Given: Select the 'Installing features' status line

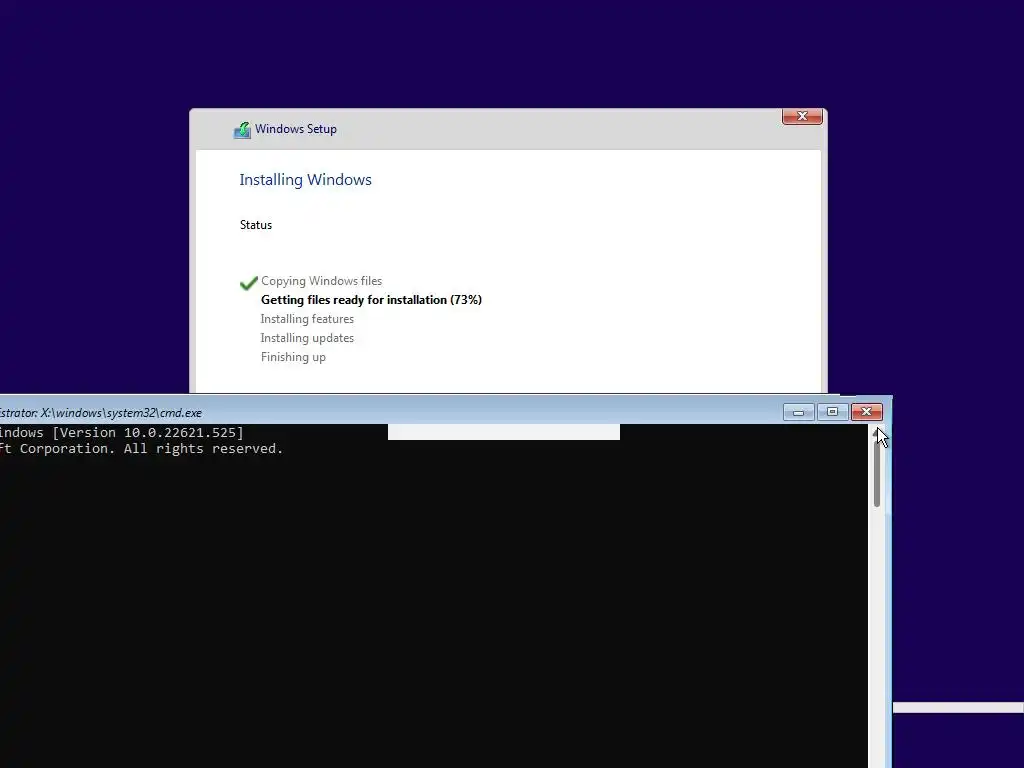Looking at the screenshot, I should pos(307,319).
